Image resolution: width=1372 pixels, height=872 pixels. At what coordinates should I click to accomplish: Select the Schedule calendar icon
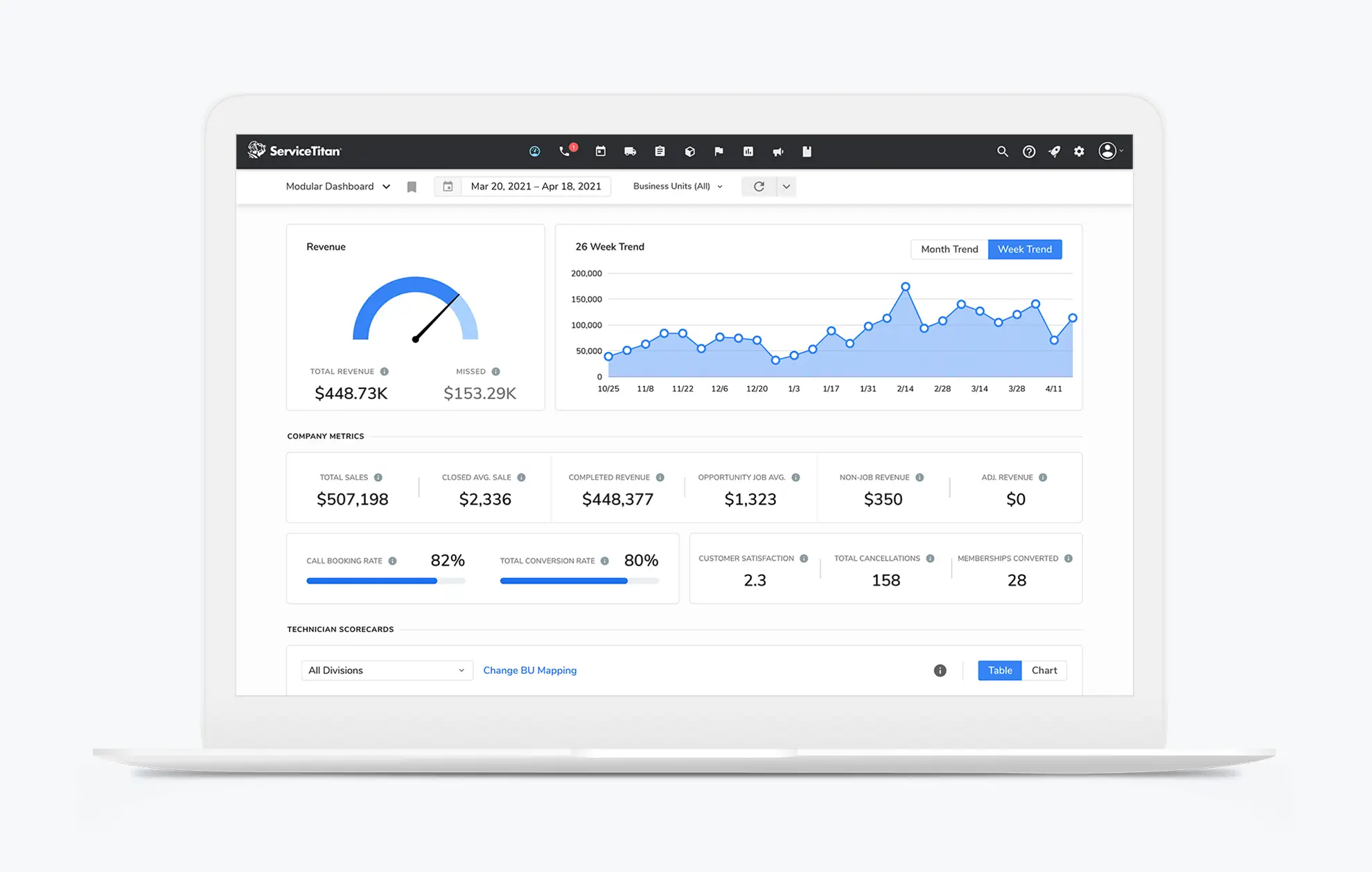click(x=600, y=151)
